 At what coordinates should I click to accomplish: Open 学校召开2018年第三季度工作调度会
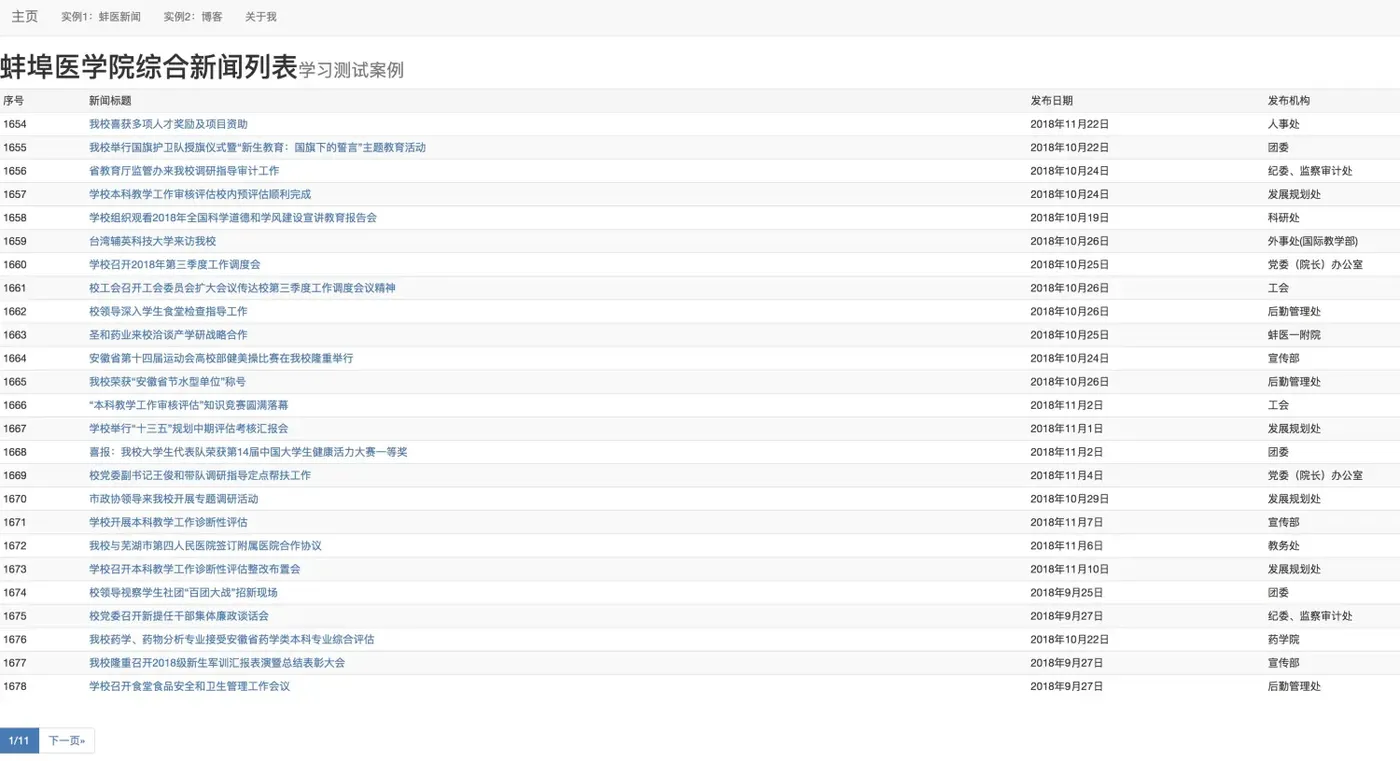[x=175, y=264]
